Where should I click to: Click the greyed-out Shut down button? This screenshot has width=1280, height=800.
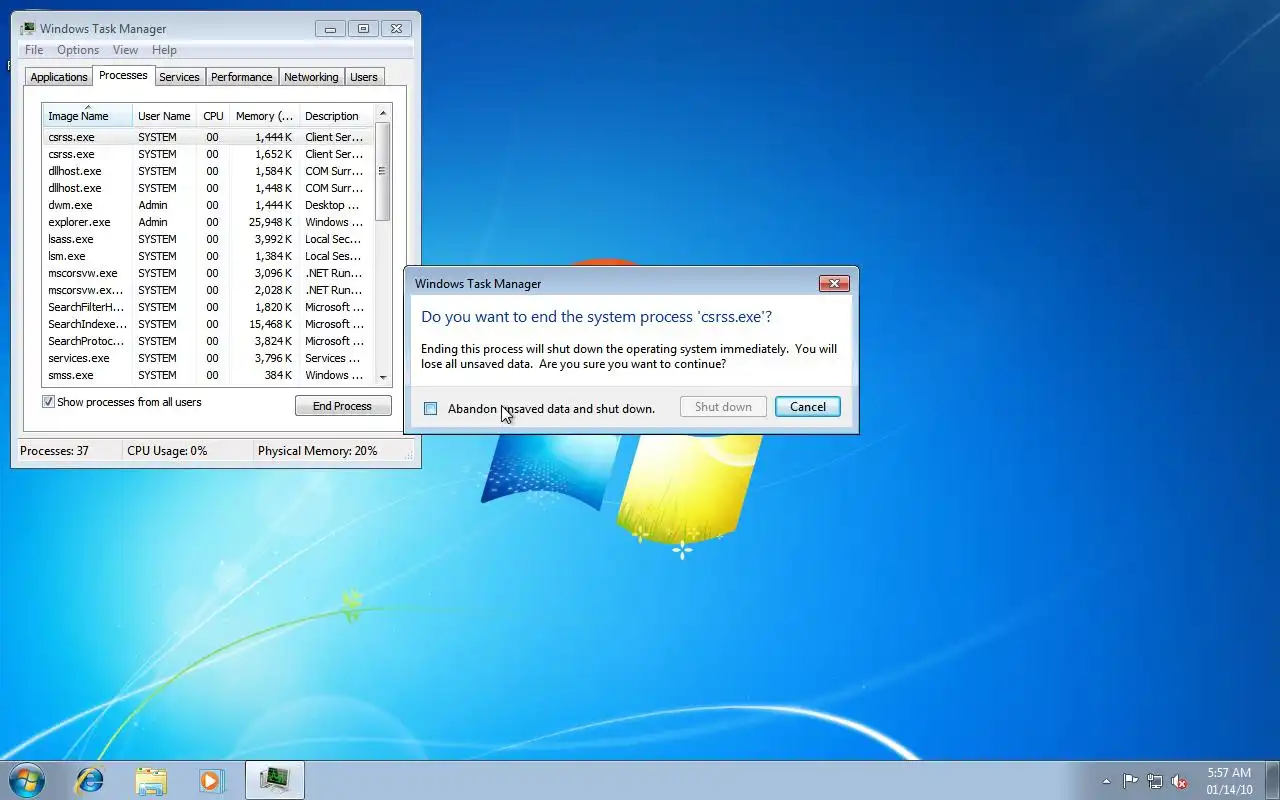pyautogui.click(x=723, y=407)
